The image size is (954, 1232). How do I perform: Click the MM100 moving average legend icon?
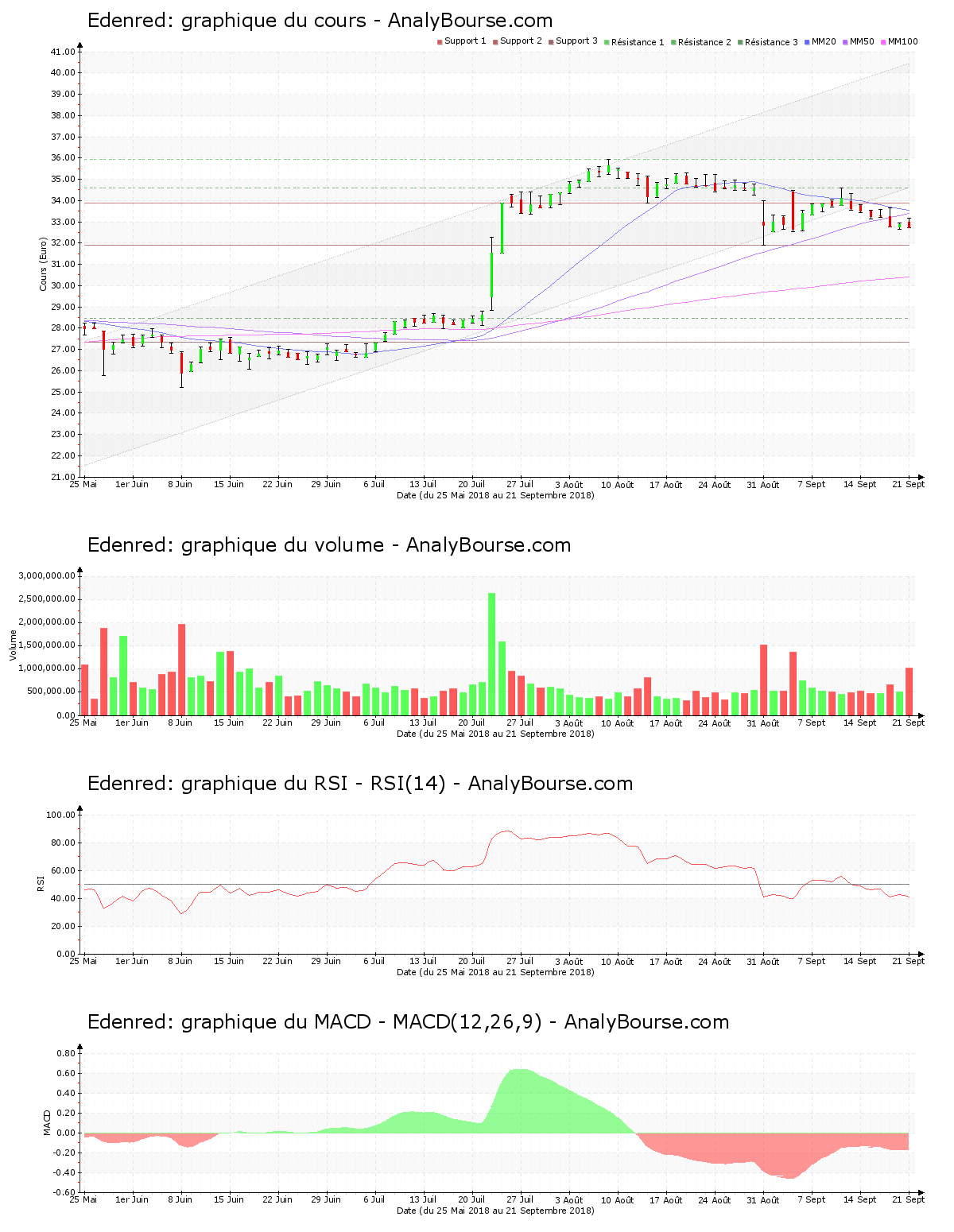[884, 41]
